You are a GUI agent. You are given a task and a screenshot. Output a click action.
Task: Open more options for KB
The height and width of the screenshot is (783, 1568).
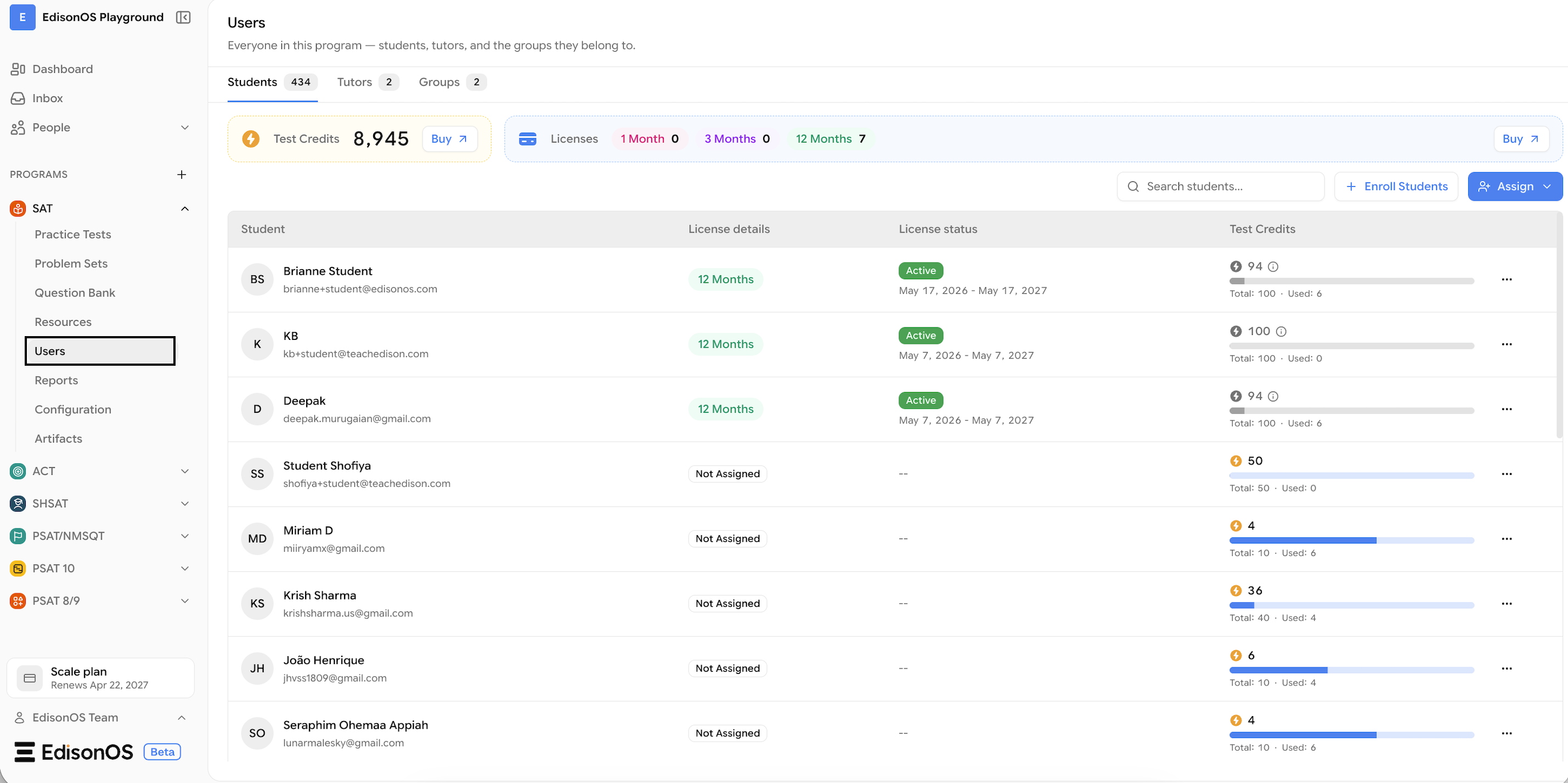click(x=1507, y=344)
